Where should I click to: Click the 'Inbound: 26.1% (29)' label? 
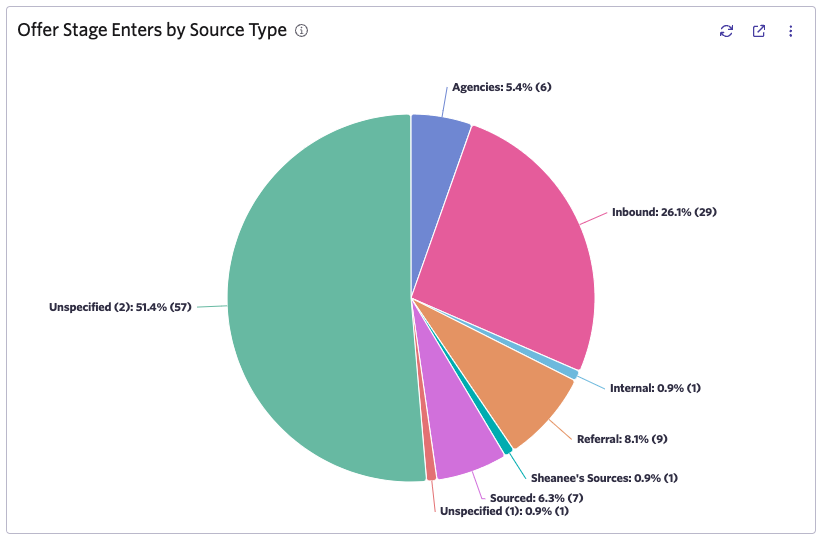(664, 212)
